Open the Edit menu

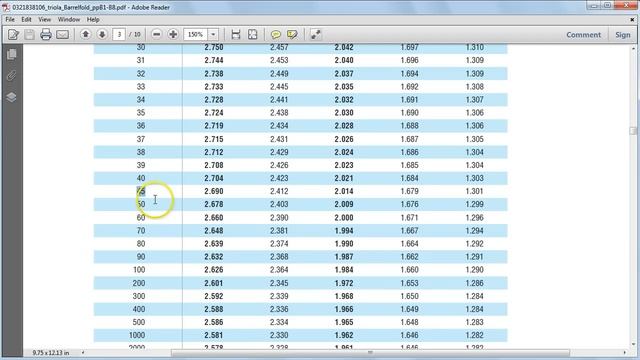point(26,20)
